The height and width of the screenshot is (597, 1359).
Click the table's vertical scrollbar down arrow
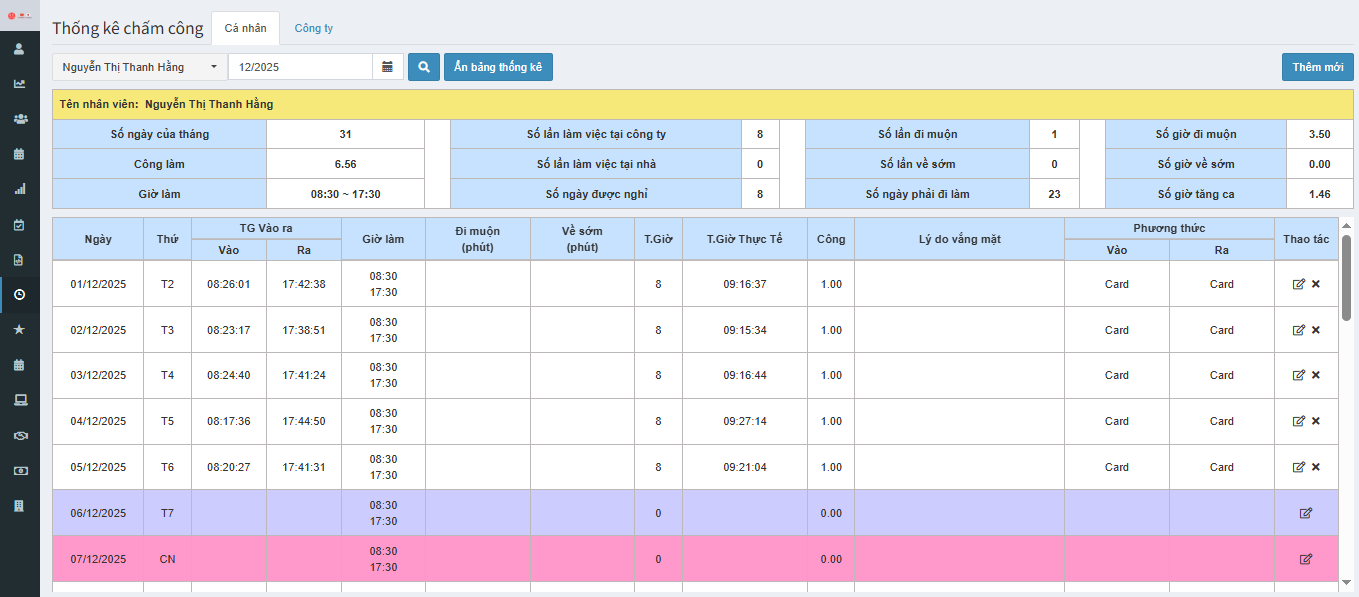pyautogui.click(x=1346, y=582)
